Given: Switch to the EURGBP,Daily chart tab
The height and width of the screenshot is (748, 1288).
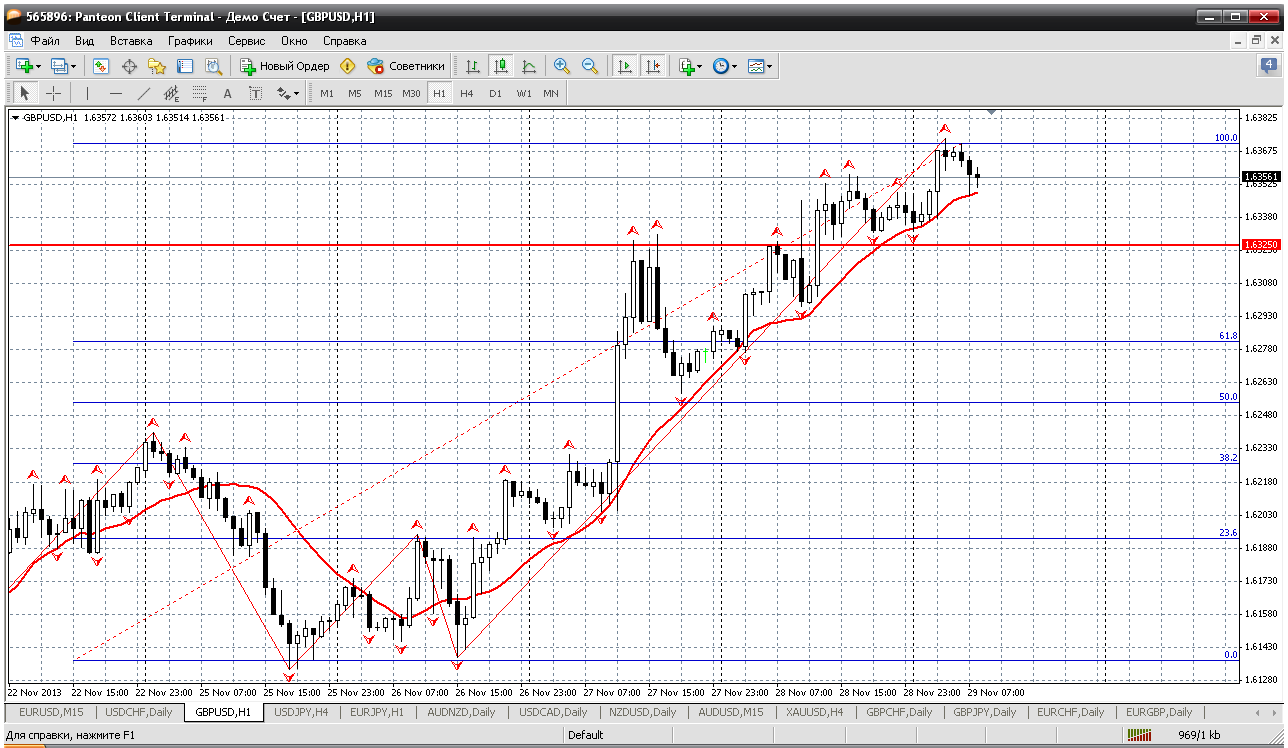Looking at the screenshot, I should coord(1158,712).
